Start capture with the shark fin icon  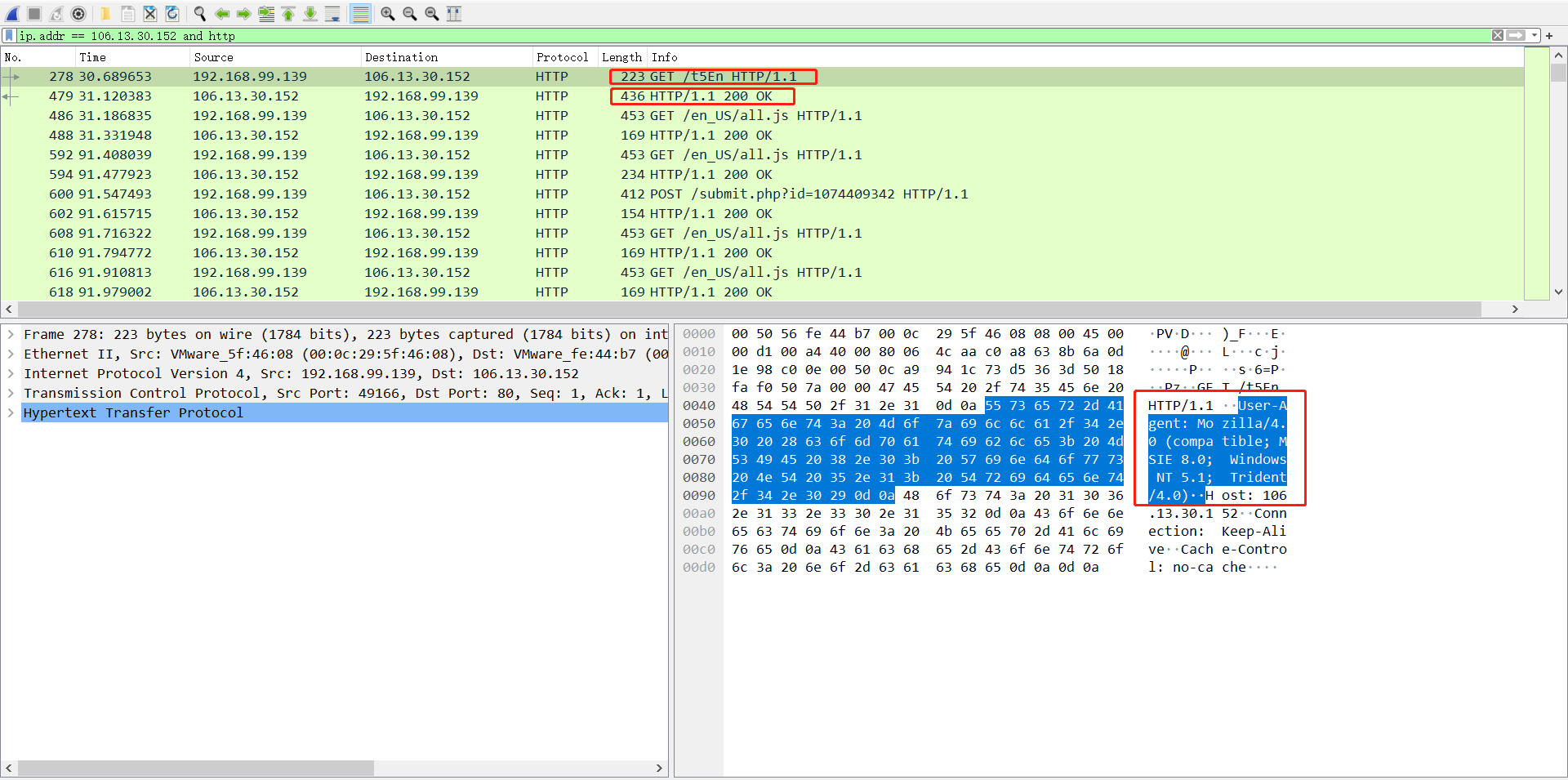point(12,14)
